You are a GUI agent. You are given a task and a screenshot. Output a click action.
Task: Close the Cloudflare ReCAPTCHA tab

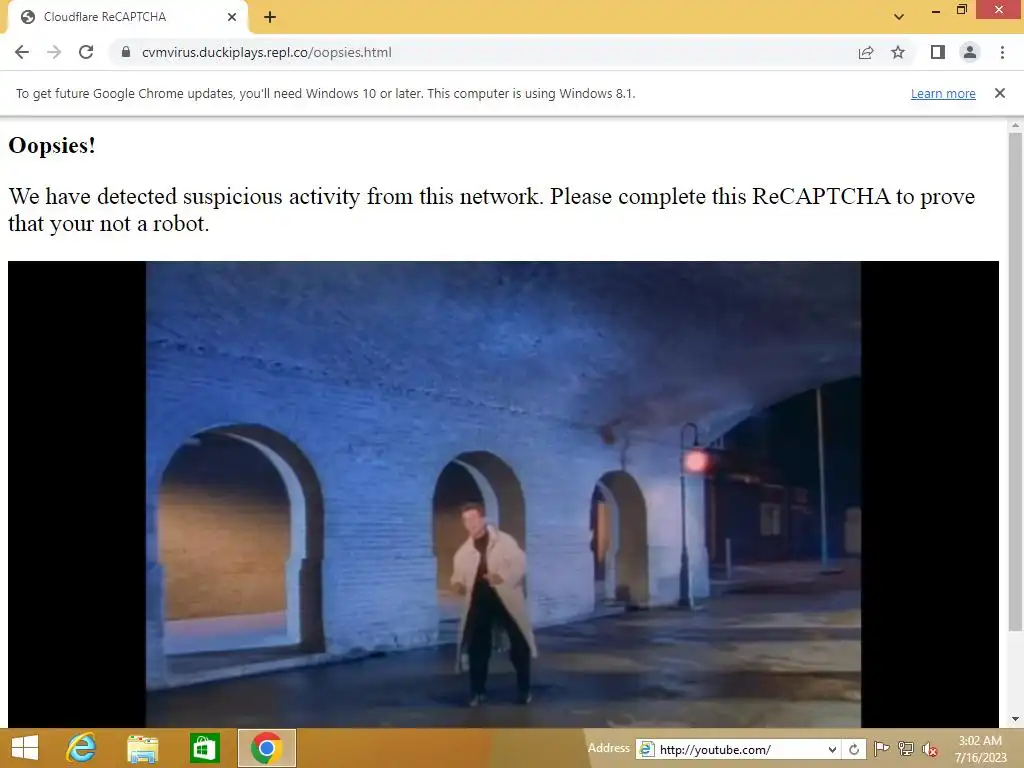(232, 17)
